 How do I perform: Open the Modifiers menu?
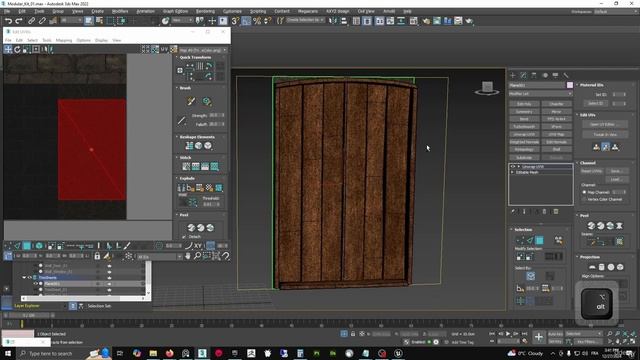120,11
